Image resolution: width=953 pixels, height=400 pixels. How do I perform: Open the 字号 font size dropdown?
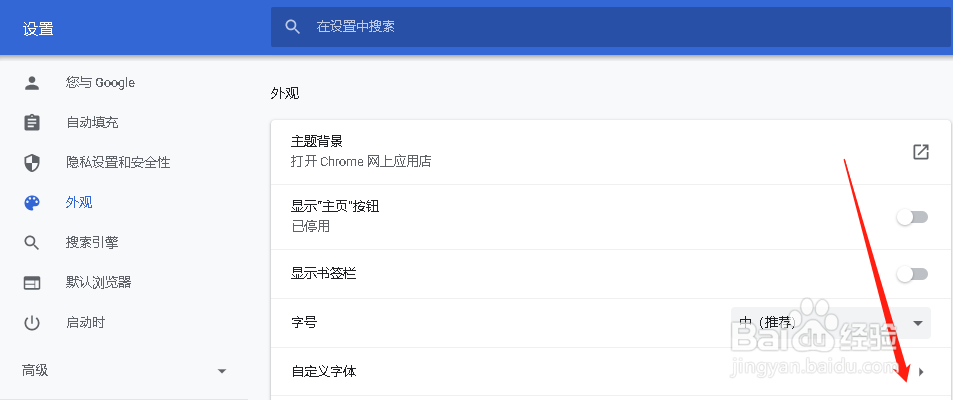pos(830,323)
